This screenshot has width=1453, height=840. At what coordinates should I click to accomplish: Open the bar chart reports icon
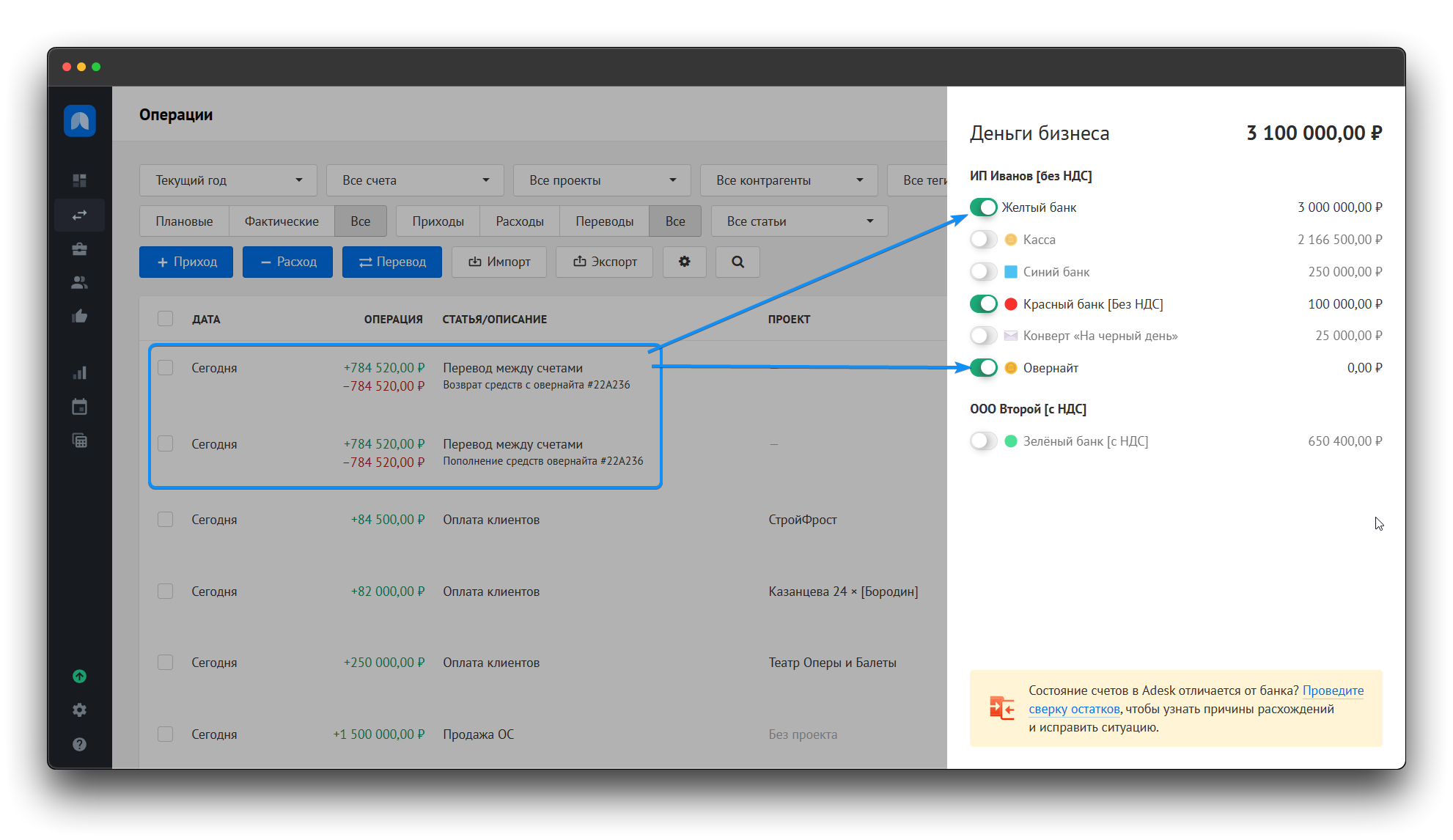click(x=79, y=373)
